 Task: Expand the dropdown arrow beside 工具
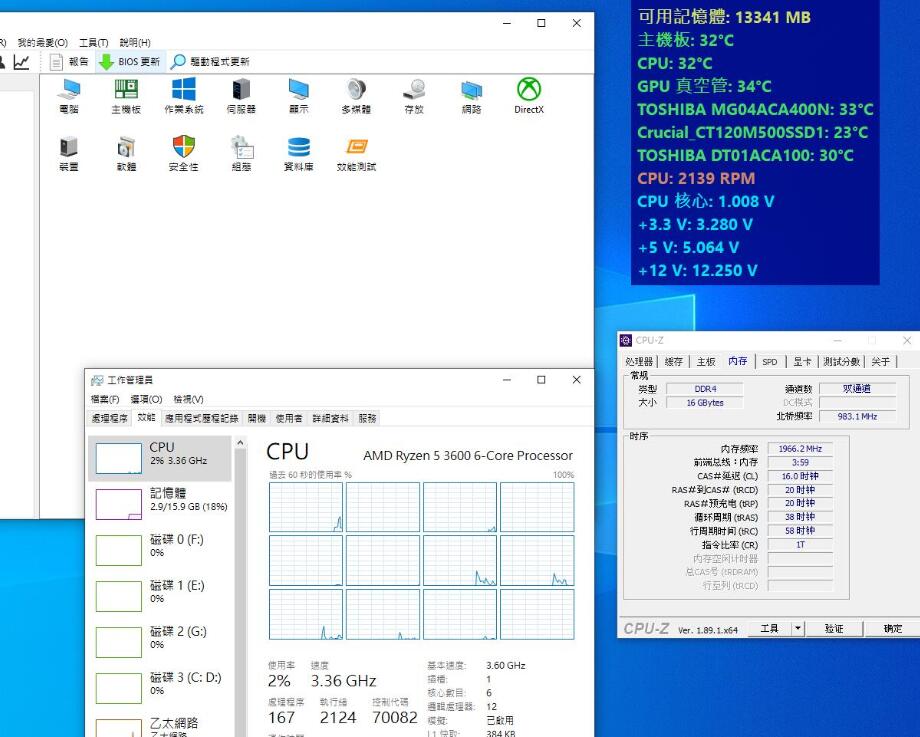pos(798,628)
